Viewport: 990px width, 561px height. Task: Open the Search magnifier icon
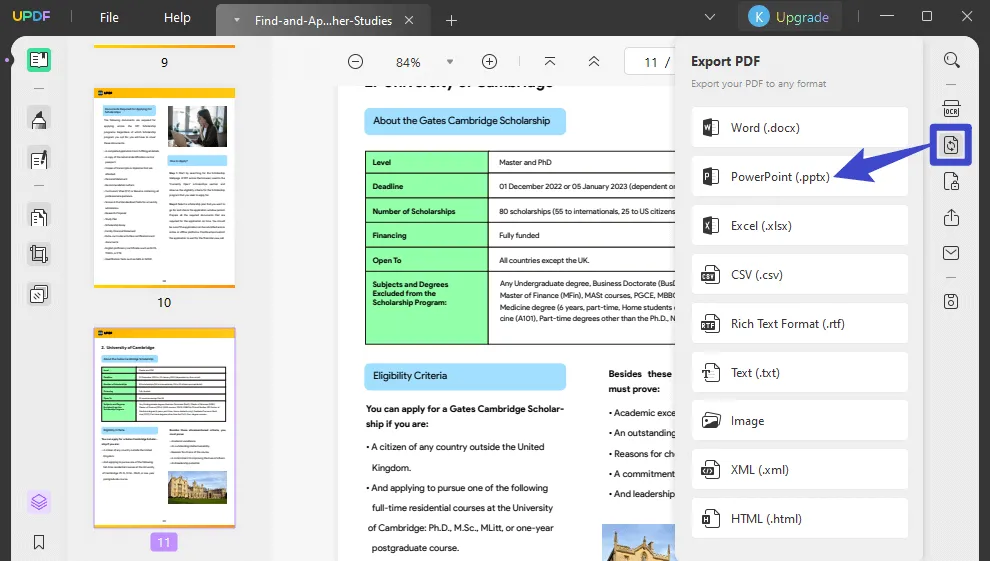pos(951,61)
